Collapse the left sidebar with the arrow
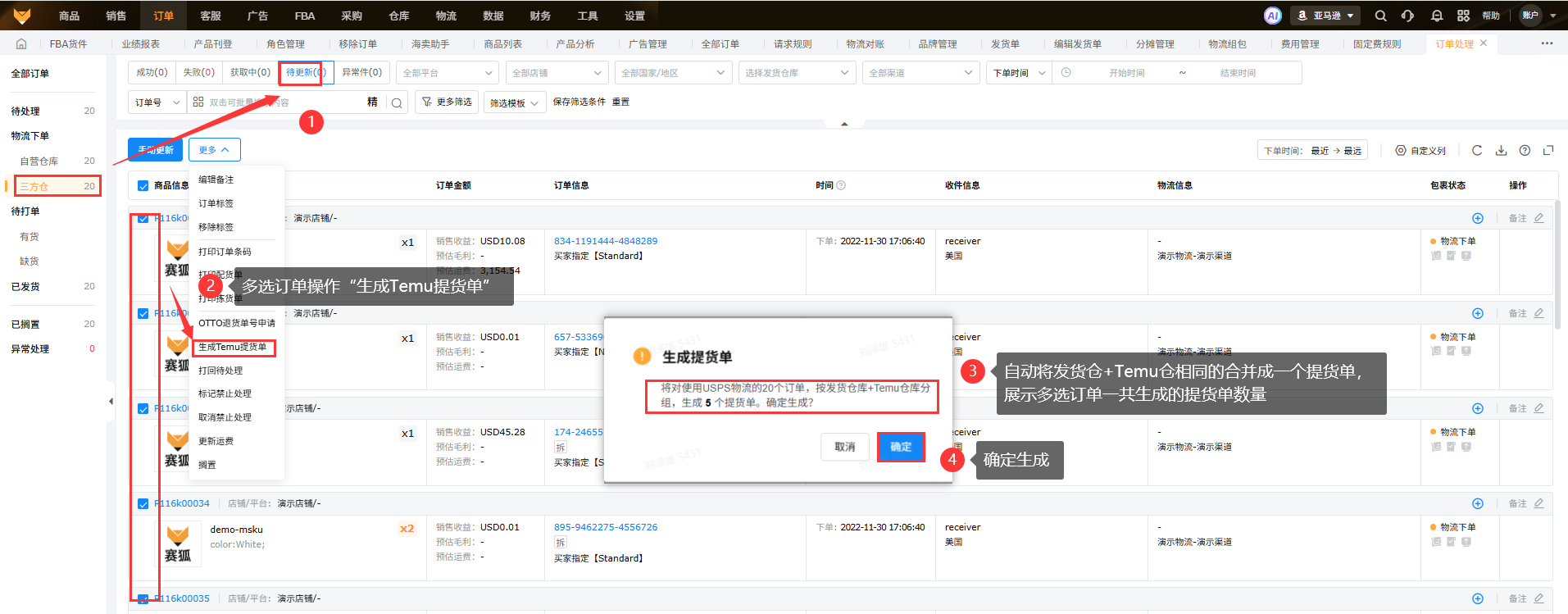 (111, 401)
